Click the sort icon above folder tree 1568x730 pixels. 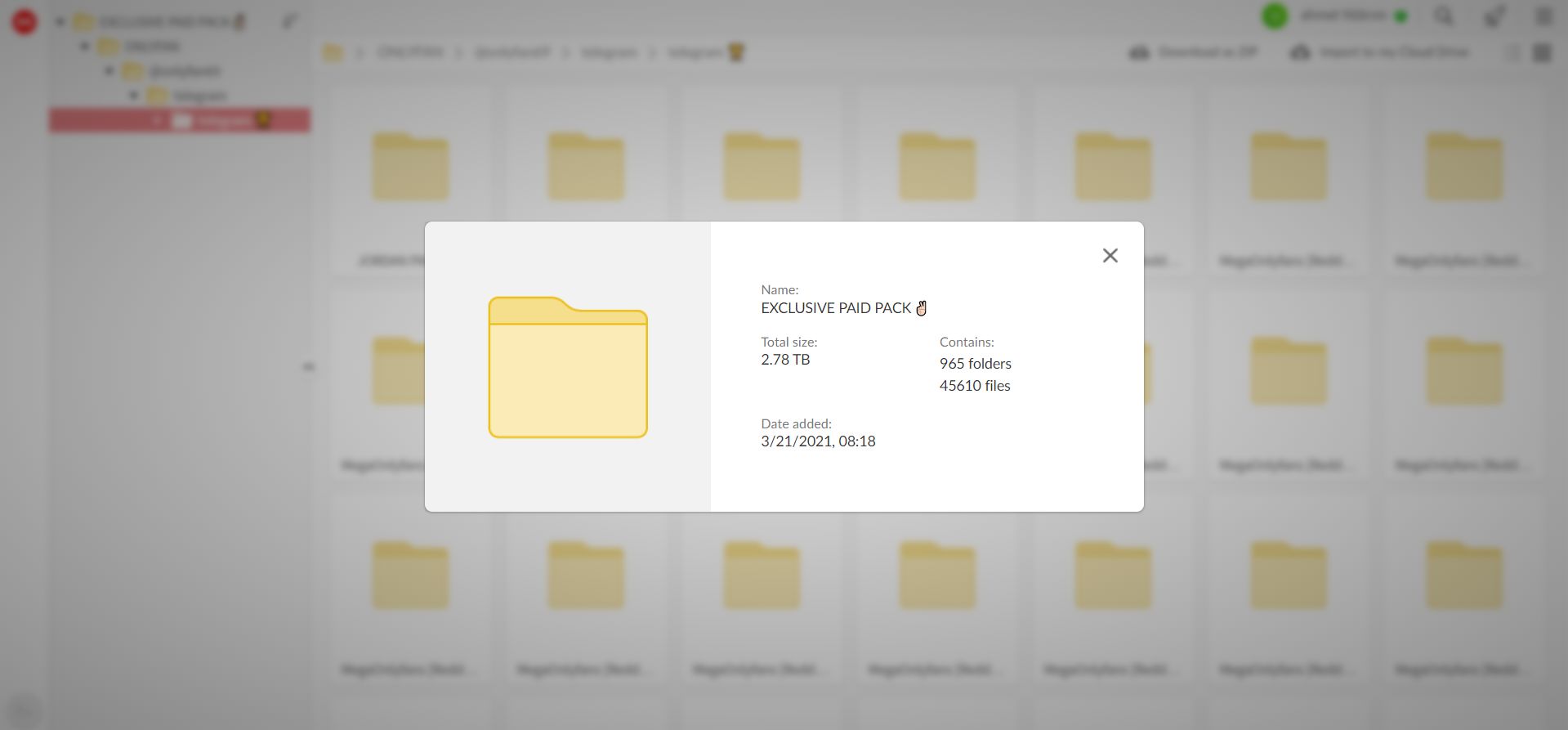[289, 21]
